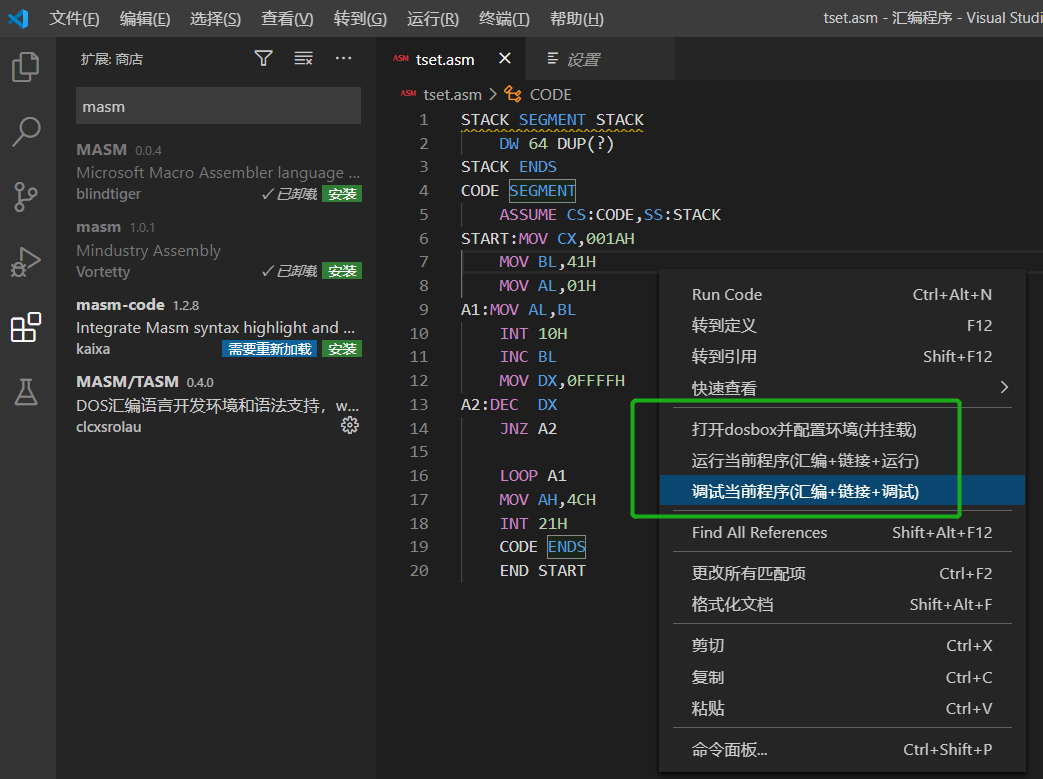Expand the 快速查看 submenu arrow
The height and width of the screenshot is (779, 1043).
click(x=1004, y=387)
